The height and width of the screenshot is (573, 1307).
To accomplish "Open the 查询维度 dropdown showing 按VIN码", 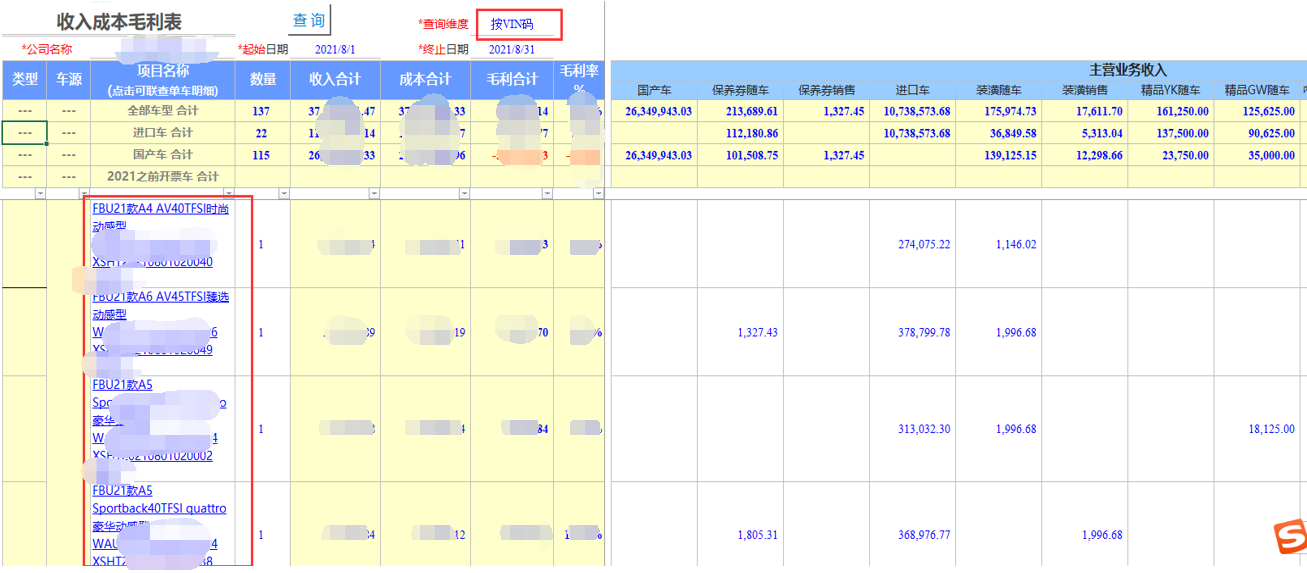I will [518, 24].
